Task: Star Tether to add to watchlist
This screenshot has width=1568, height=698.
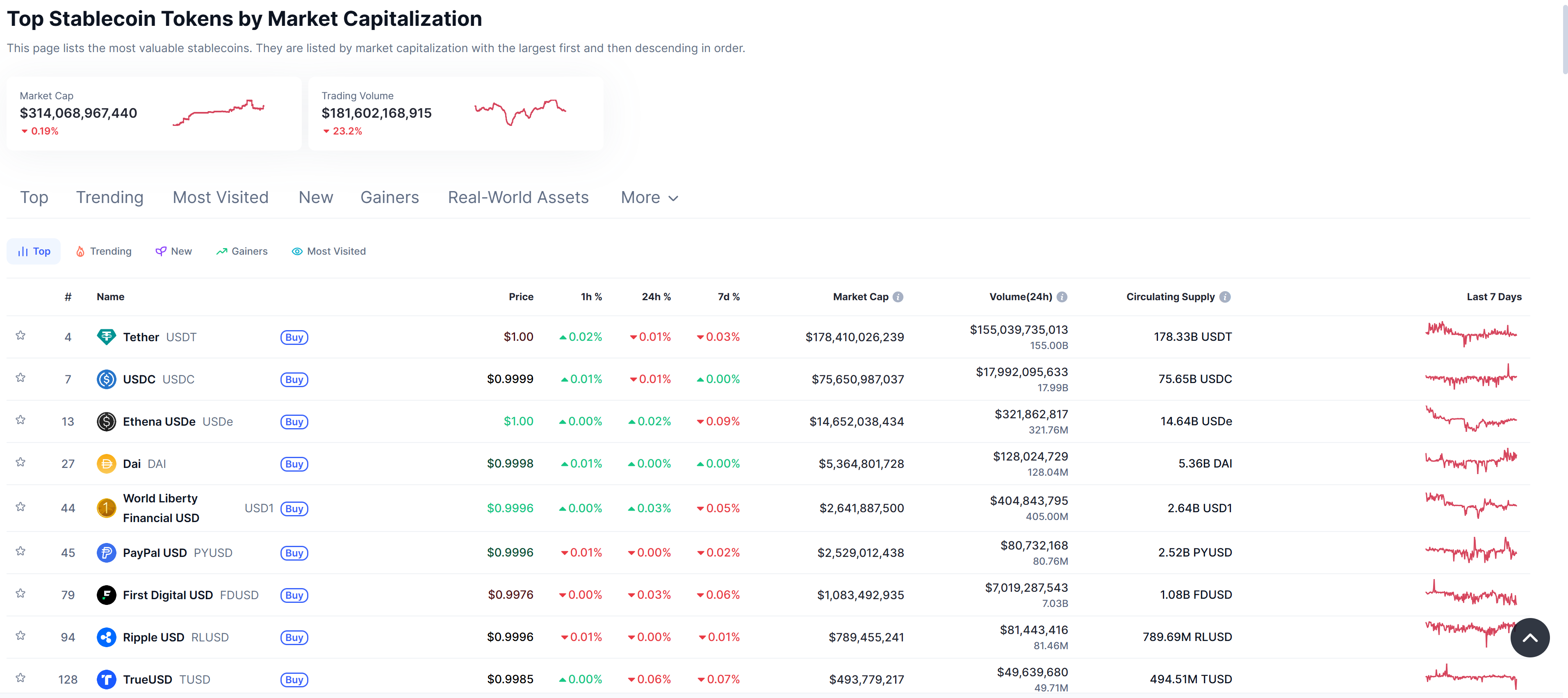Action: click(x=21, y=335)
